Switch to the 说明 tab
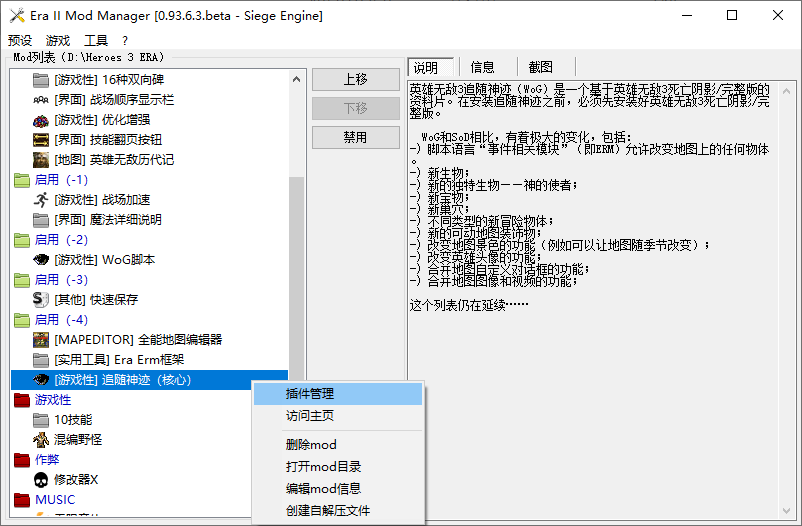The image size is (802, 526). point(431,68)
